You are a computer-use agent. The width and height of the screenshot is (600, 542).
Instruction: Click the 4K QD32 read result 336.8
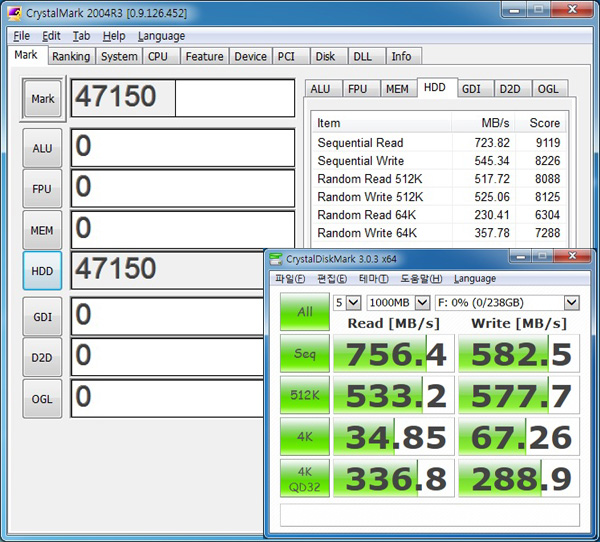[394, 478]
